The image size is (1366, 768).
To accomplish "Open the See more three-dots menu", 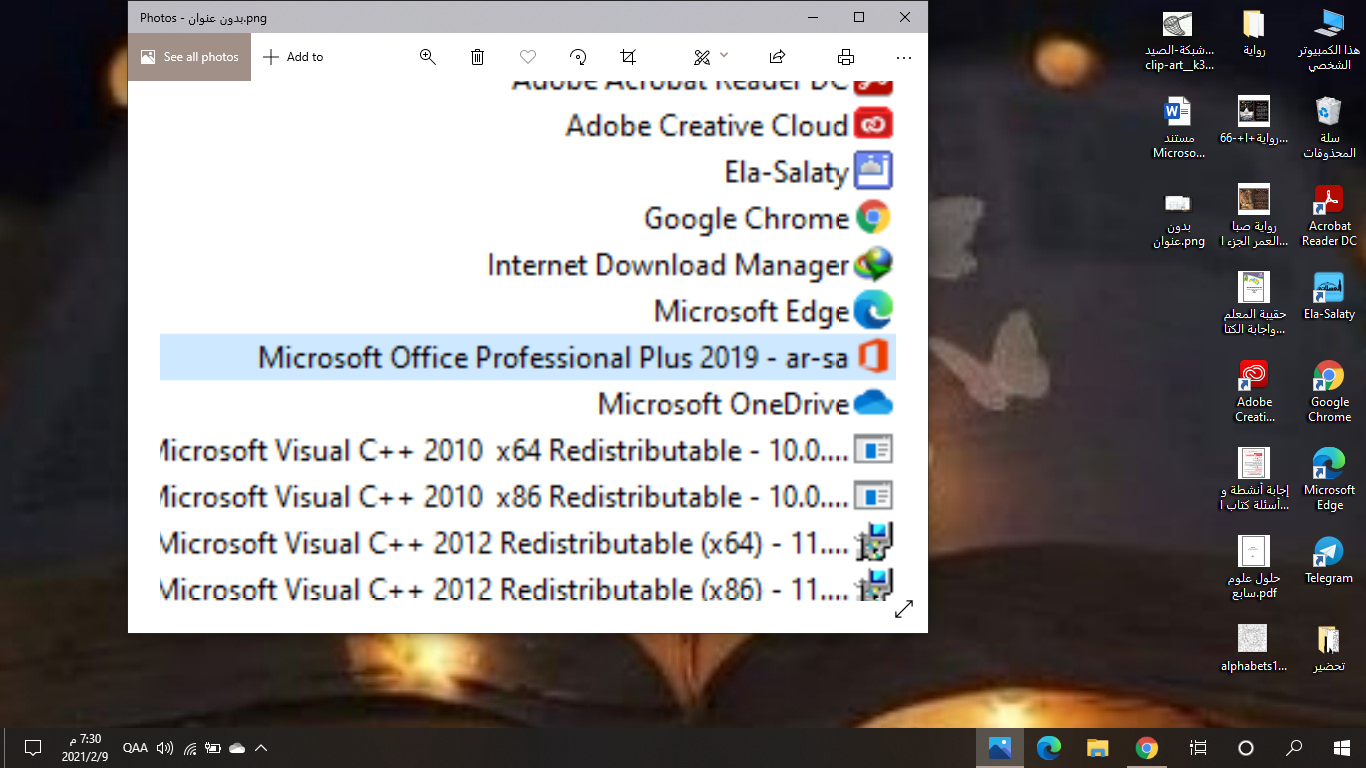I will point(904,57).
